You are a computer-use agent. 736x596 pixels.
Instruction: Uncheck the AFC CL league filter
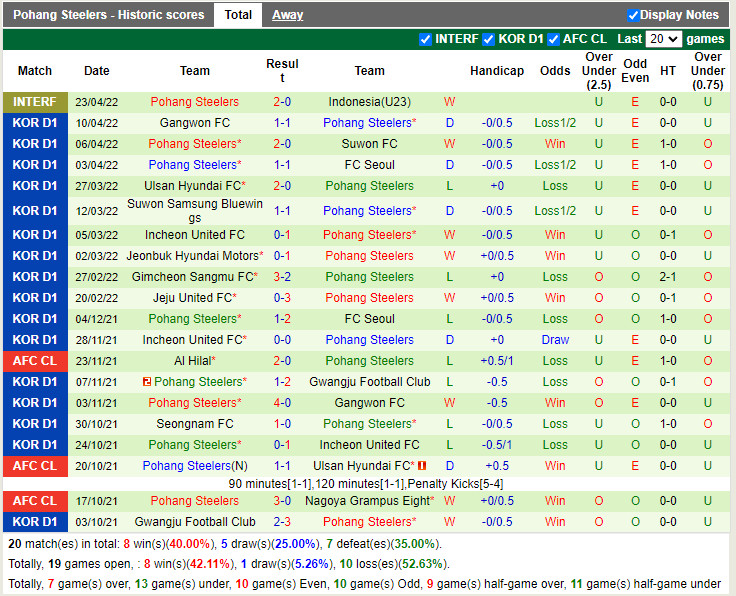tap(553, 39)
